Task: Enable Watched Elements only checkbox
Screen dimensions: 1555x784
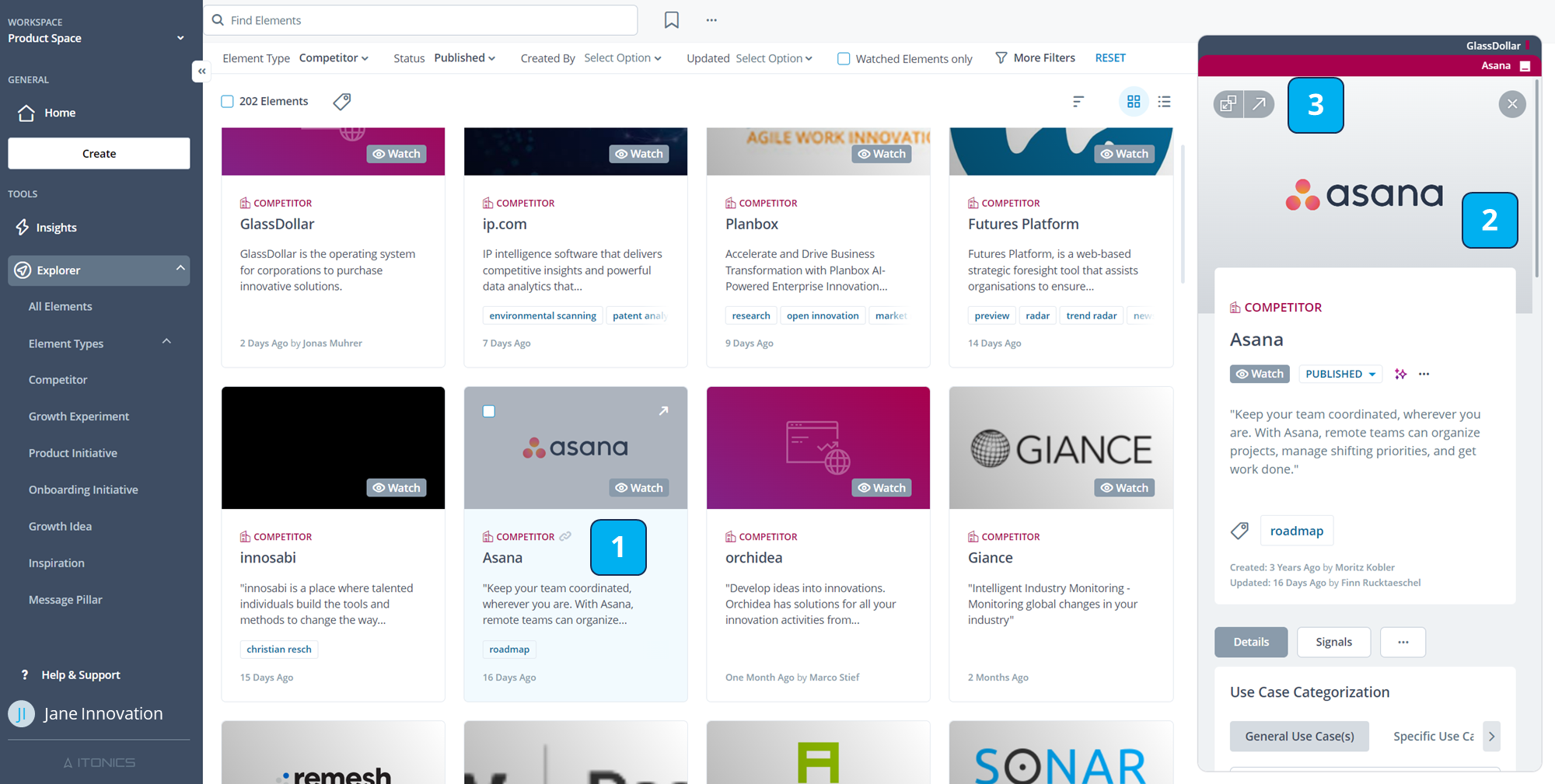Action: point(844,58)
